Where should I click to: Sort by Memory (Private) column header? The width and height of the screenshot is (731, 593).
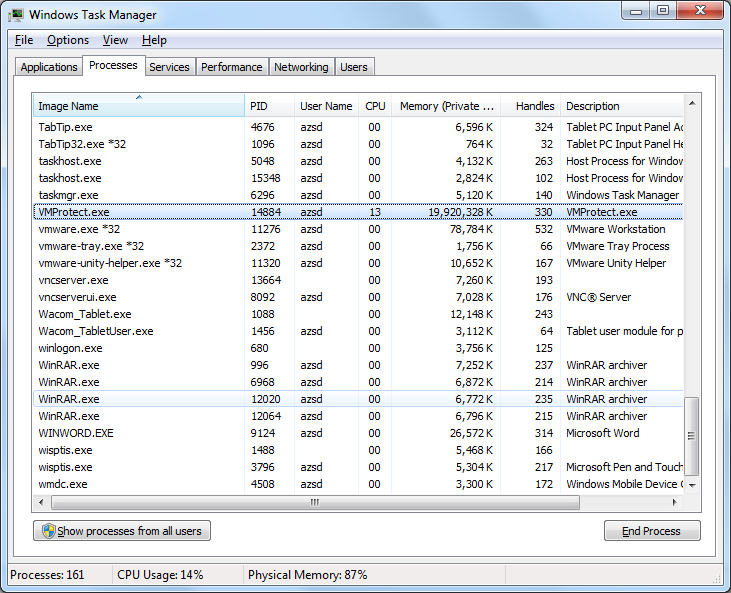pos(446,106)
